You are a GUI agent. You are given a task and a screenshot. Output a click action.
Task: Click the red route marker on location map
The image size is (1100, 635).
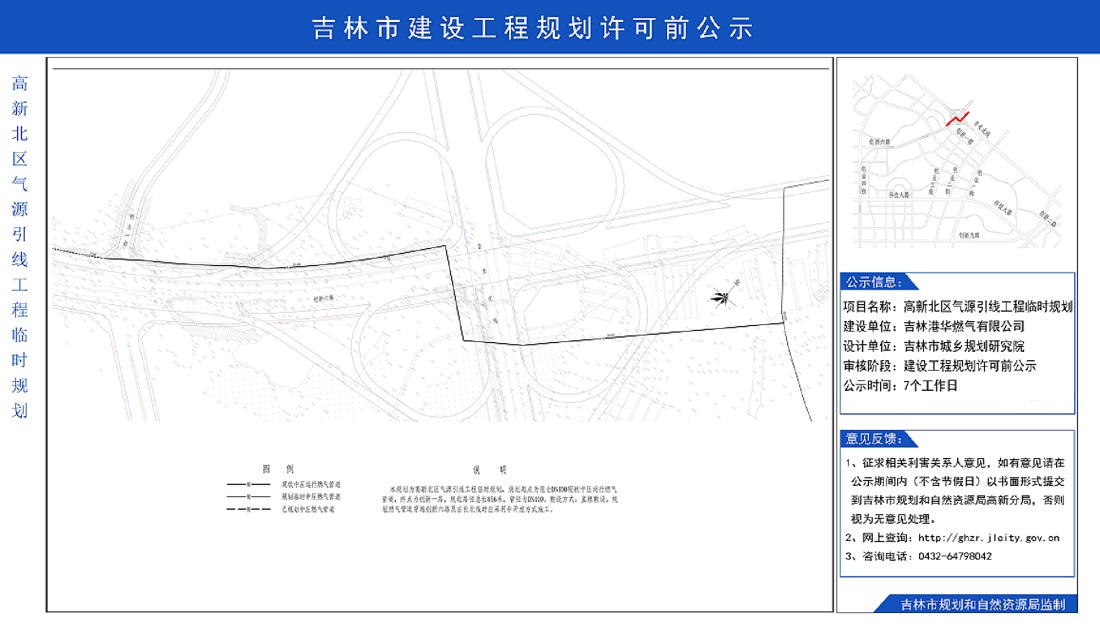click(957, 119)
